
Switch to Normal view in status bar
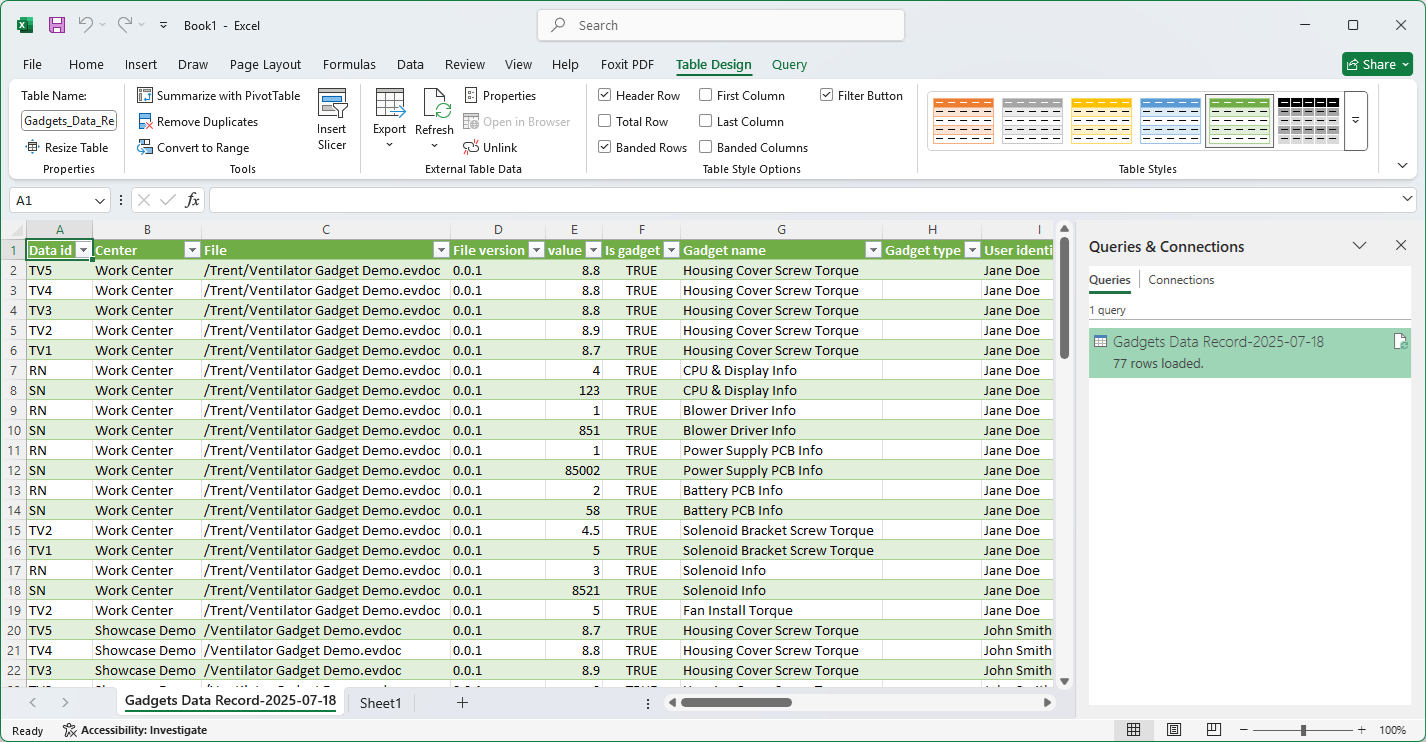pos(1133,730)
